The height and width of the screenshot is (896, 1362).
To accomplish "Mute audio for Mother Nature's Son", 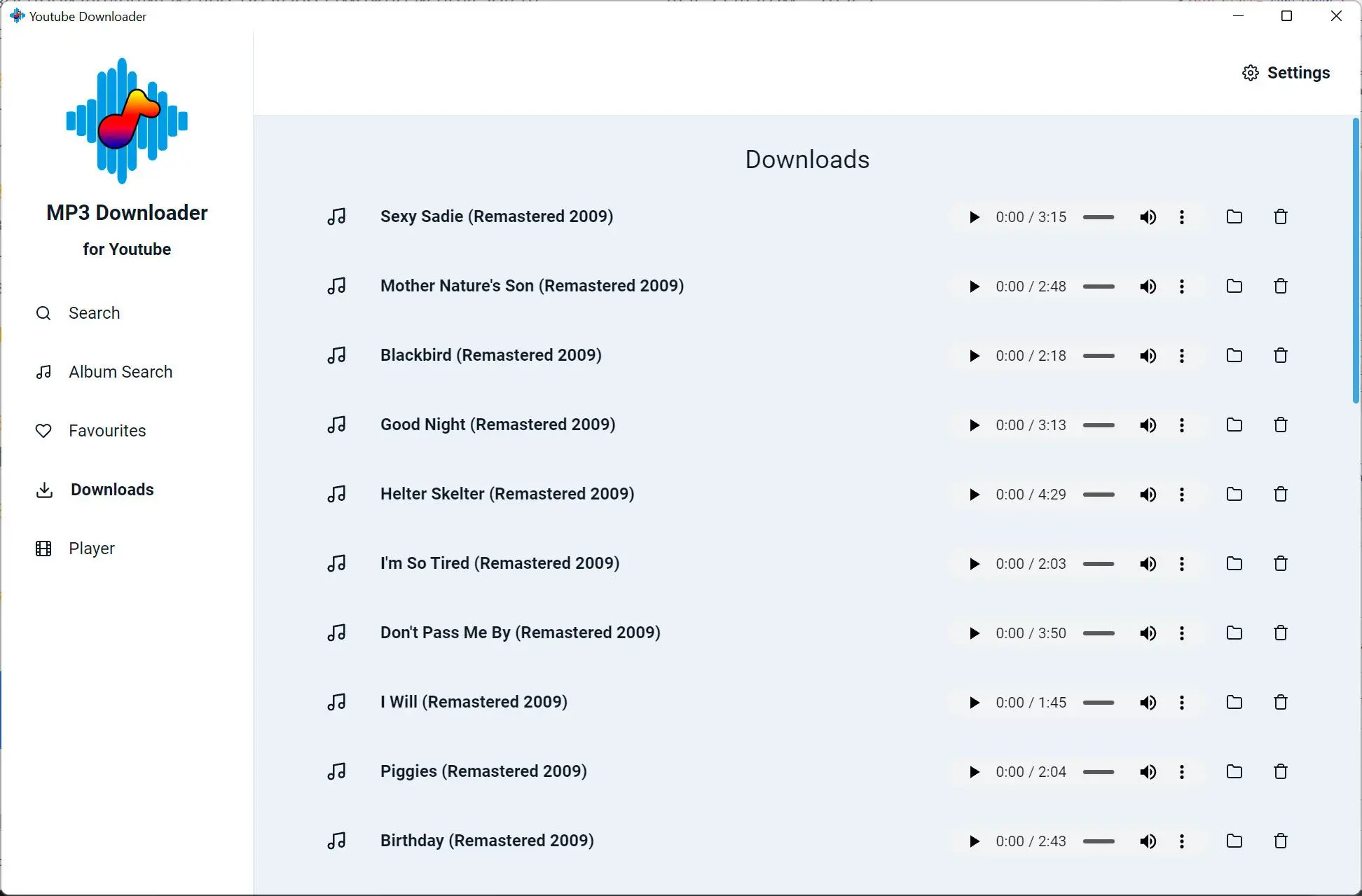I will (1148, 286).
